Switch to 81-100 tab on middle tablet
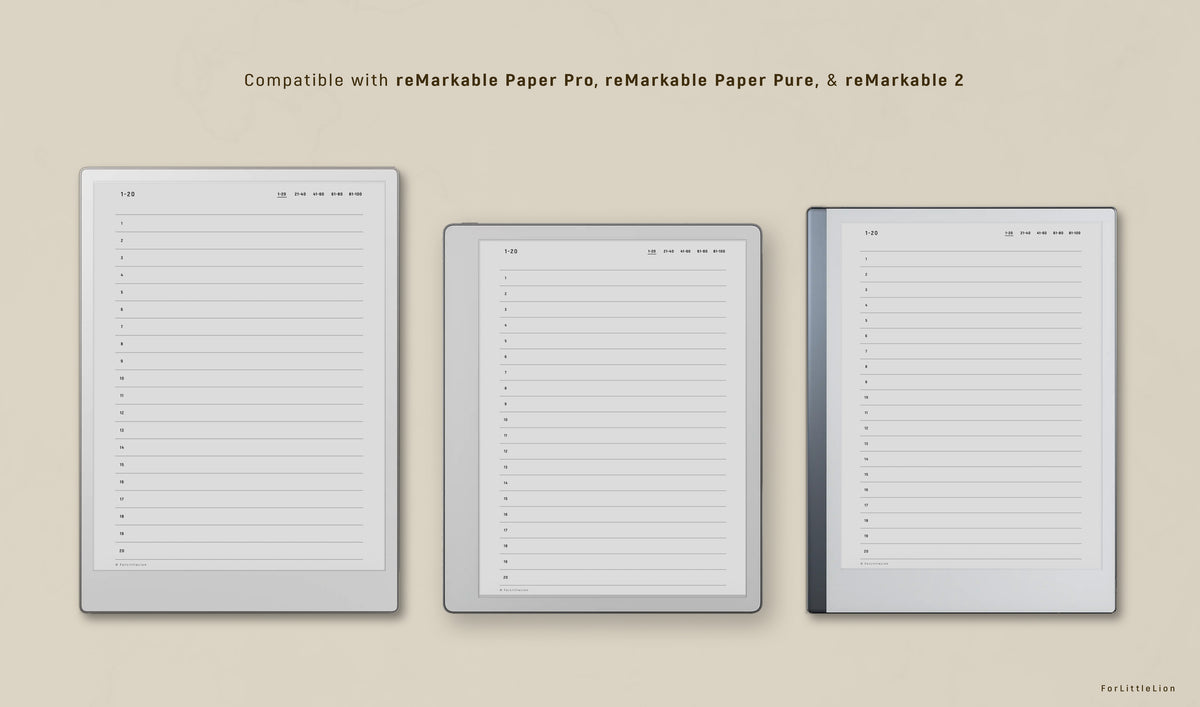 (x=718, y=251)
